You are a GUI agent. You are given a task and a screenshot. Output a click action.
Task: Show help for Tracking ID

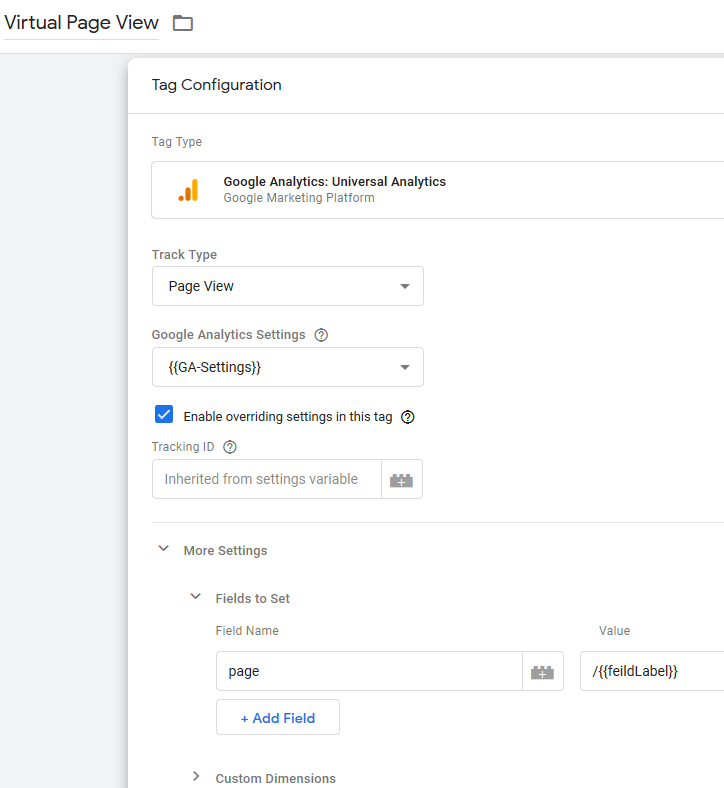point(230,447)
